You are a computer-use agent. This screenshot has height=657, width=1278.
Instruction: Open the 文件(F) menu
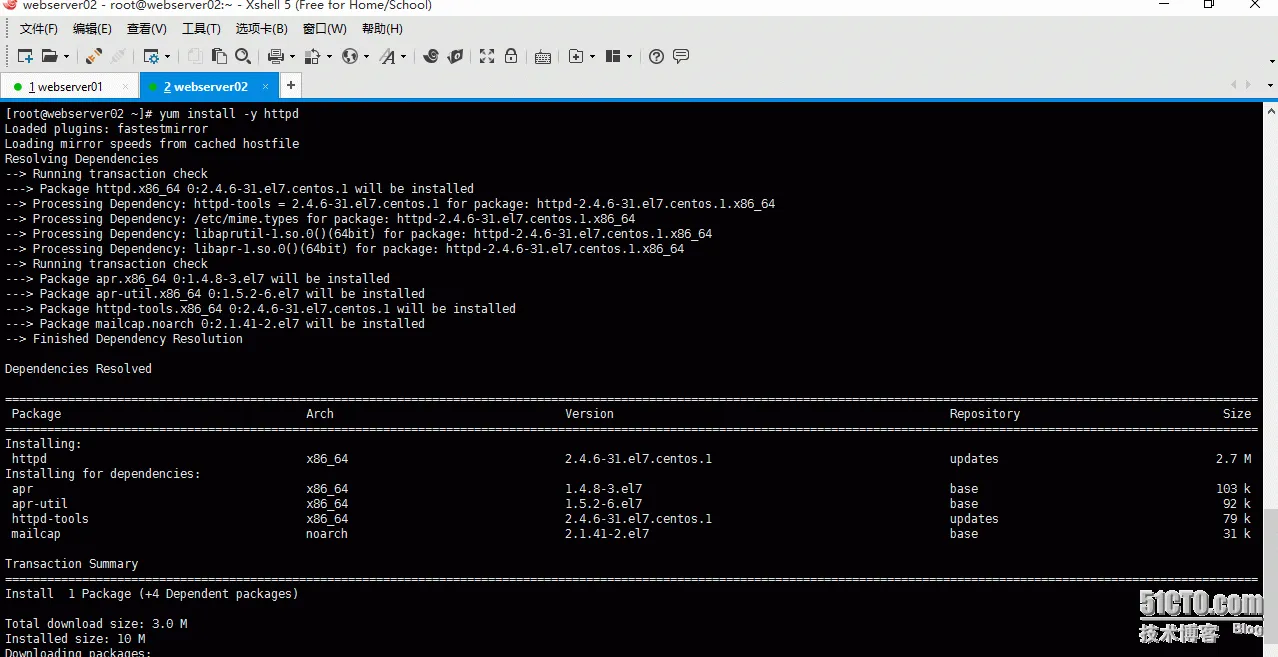point(39,29)
